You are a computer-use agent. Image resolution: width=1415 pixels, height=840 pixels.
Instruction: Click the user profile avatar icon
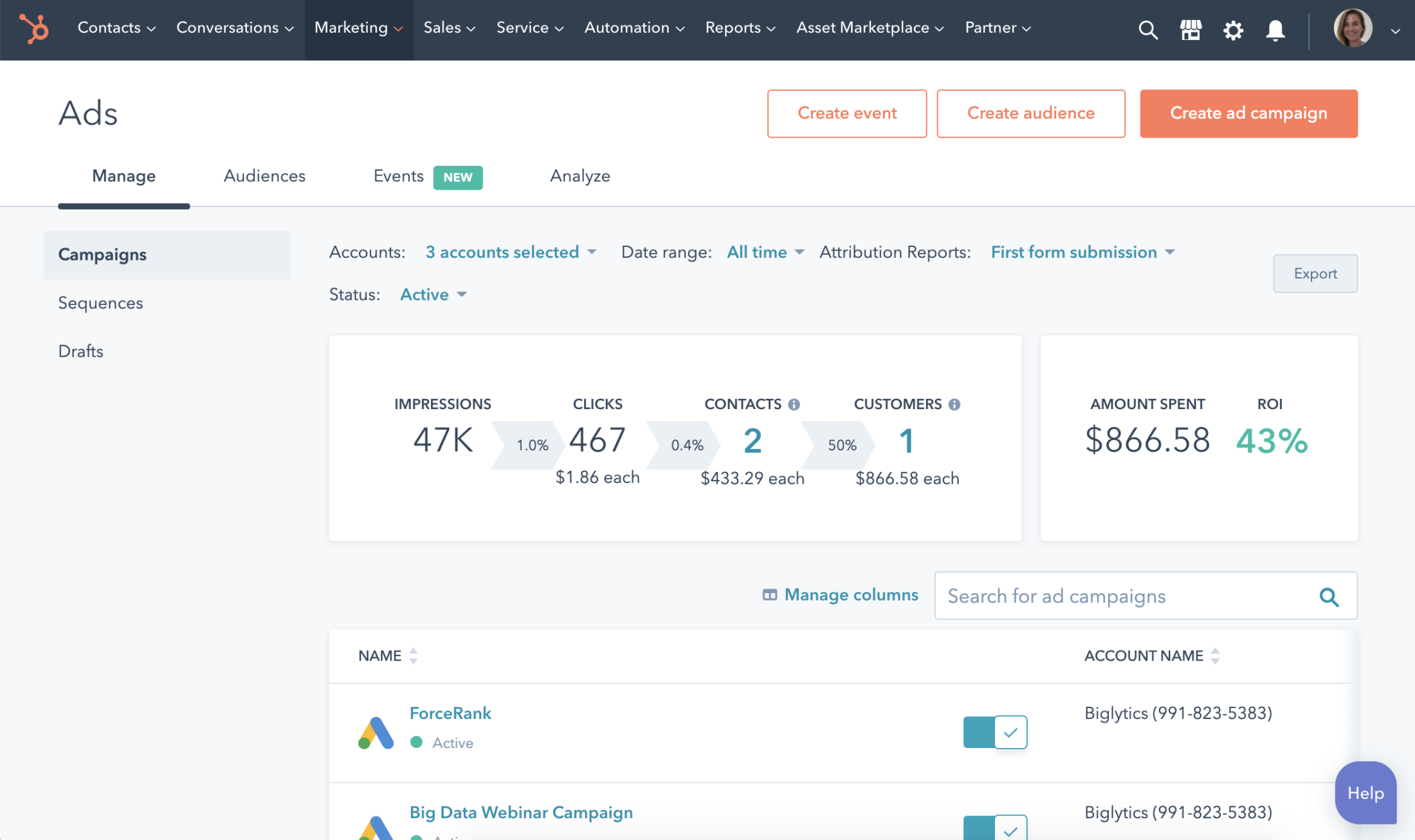[x=1354, y=28]
